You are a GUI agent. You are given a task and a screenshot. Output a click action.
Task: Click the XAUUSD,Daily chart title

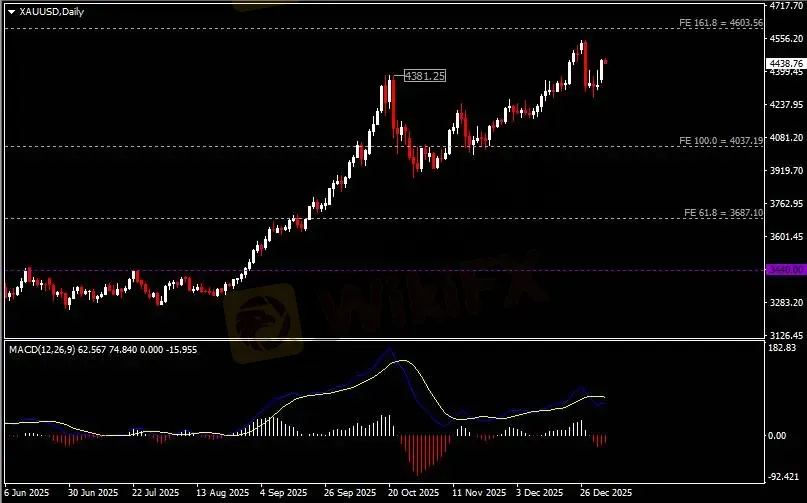click(51, 11)
